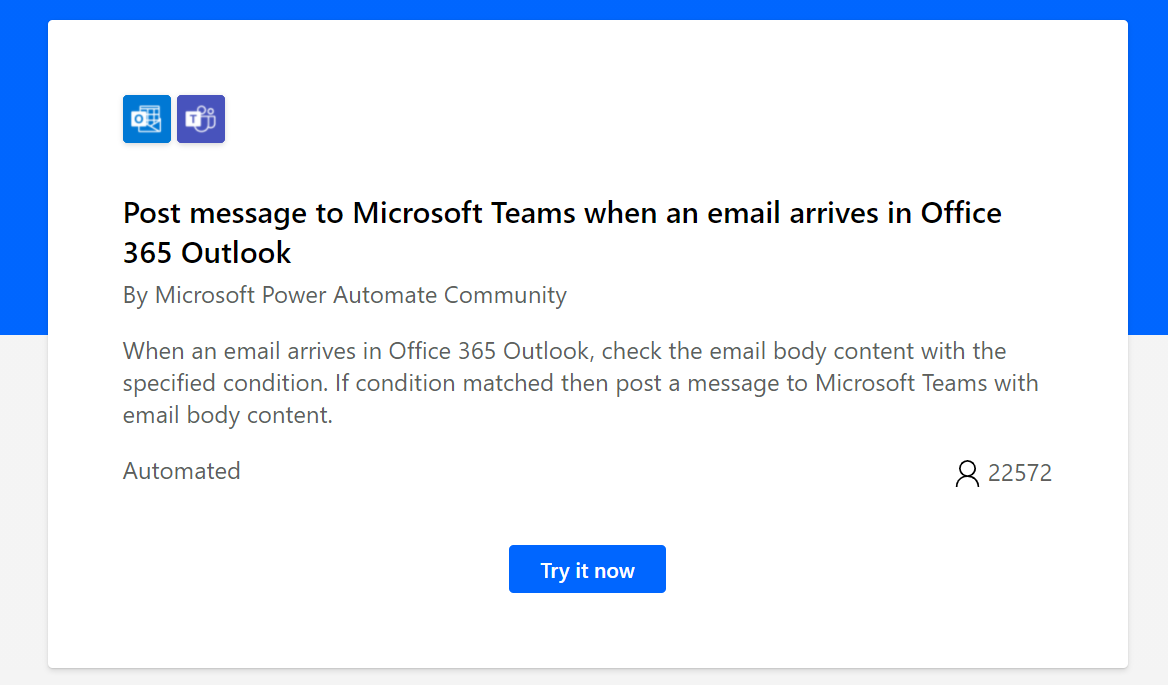Click the word Office ending the title's first line
The height and width of the screenshot is (685, 1168).
[961, 213]
